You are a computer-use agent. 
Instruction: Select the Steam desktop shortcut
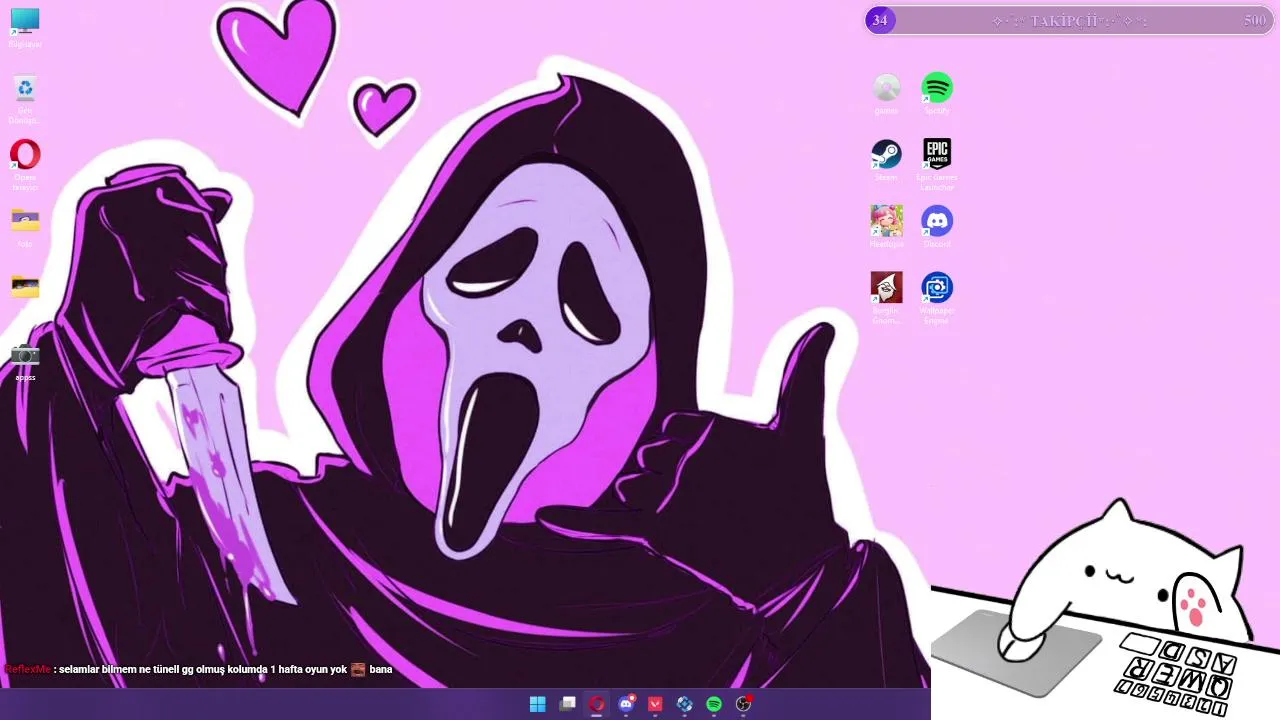(886, 160)
